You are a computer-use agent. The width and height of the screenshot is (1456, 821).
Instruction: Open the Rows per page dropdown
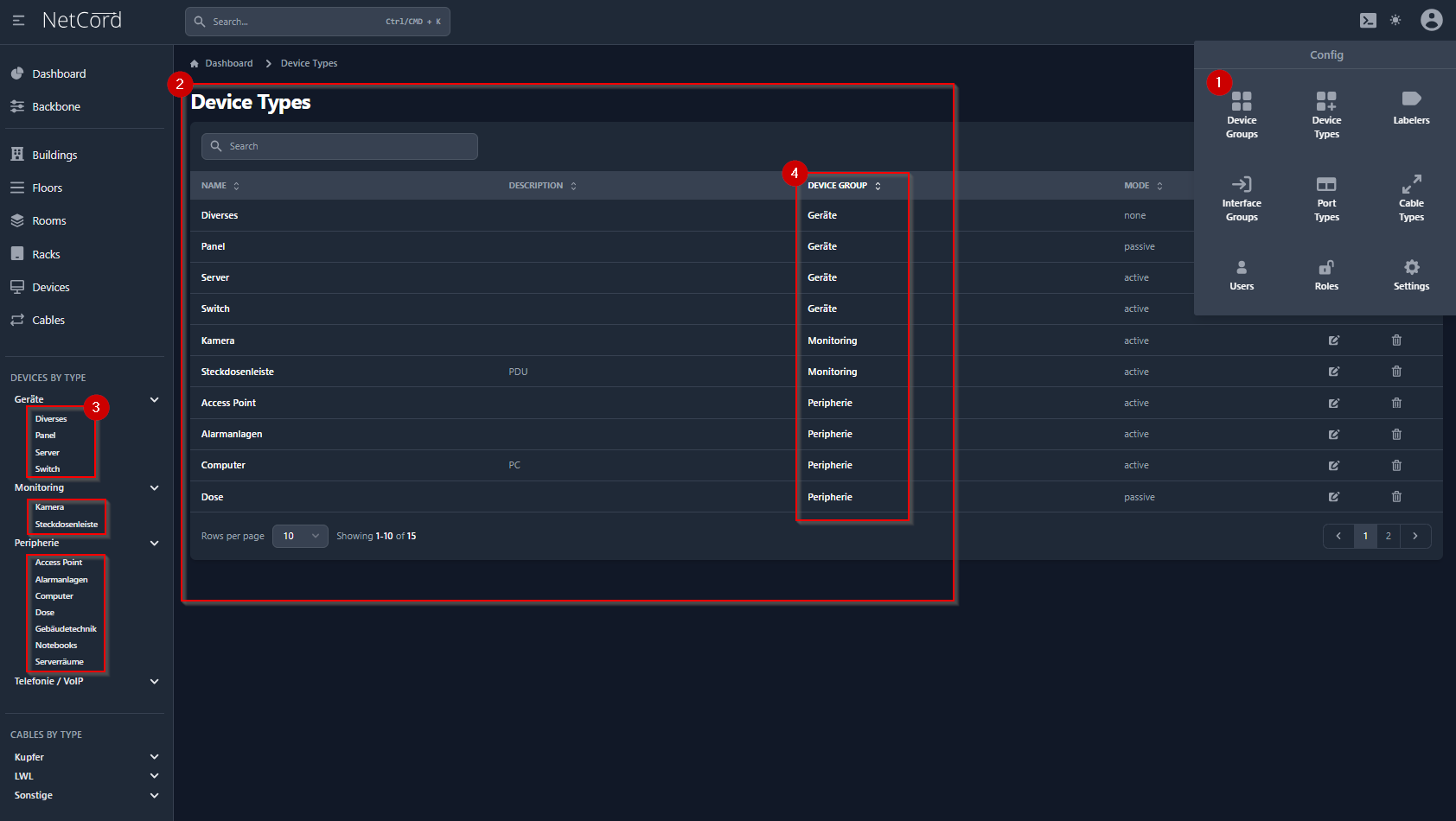(x=300, y=536)
